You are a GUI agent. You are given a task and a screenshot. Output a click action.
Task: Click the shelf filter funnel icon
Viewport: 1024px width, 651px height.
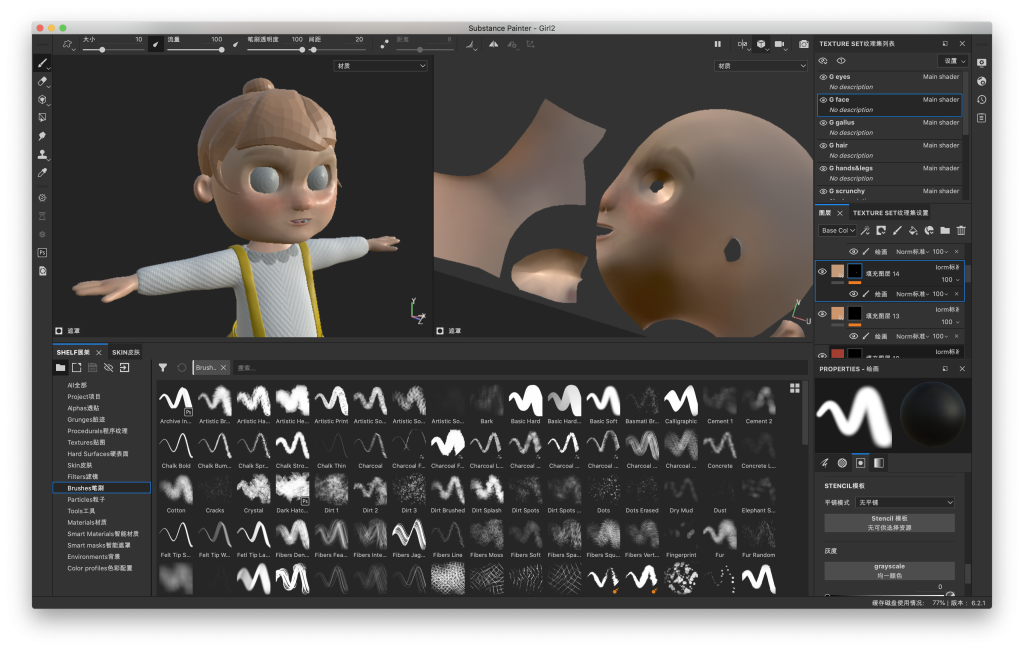pyautogui.click(x=163, y=368)
